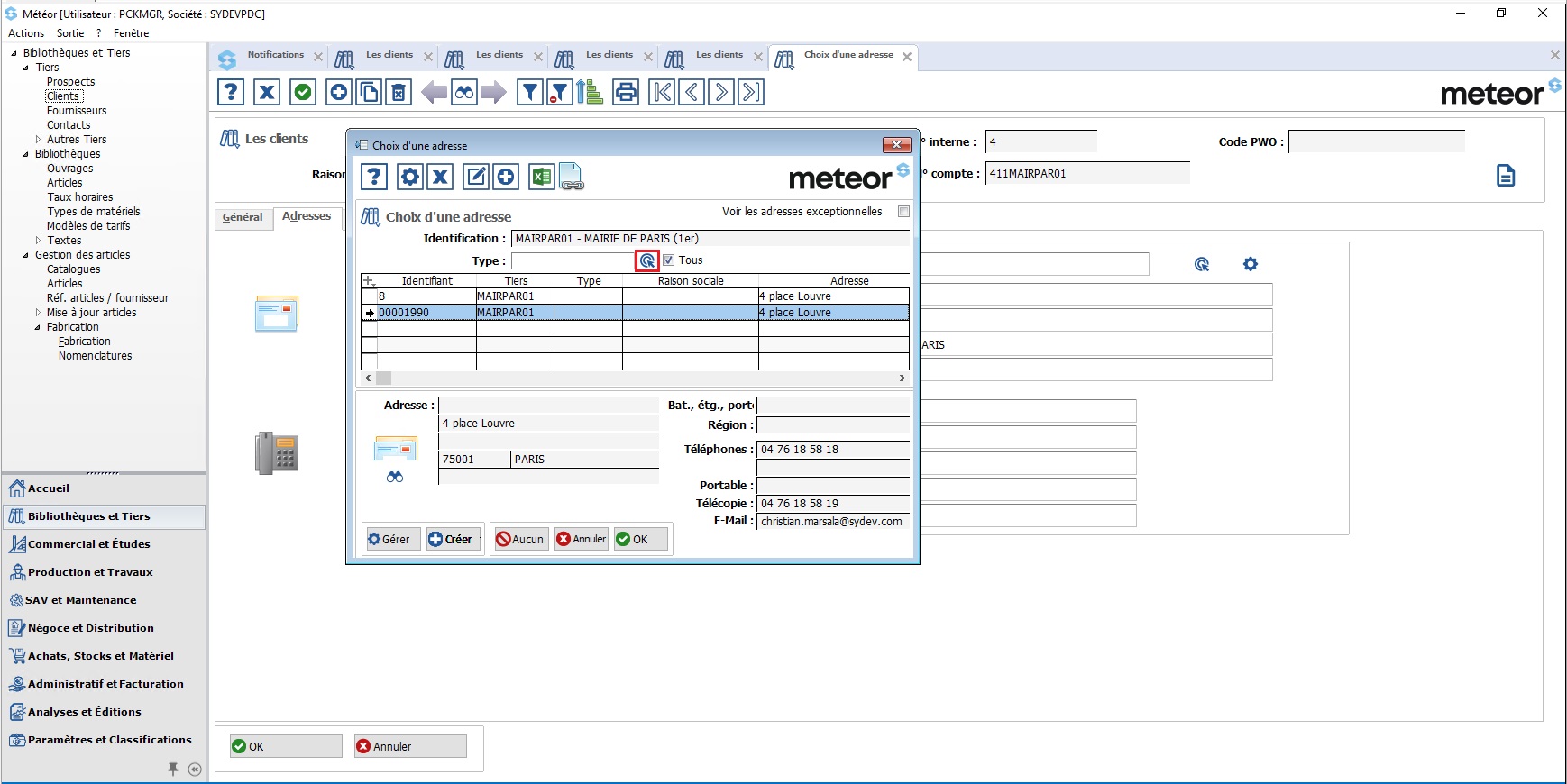The width and height of the screenshot is (1567, 784).
Task: Pin the sidebar with the pushpin icon
Action: [173, 769]
